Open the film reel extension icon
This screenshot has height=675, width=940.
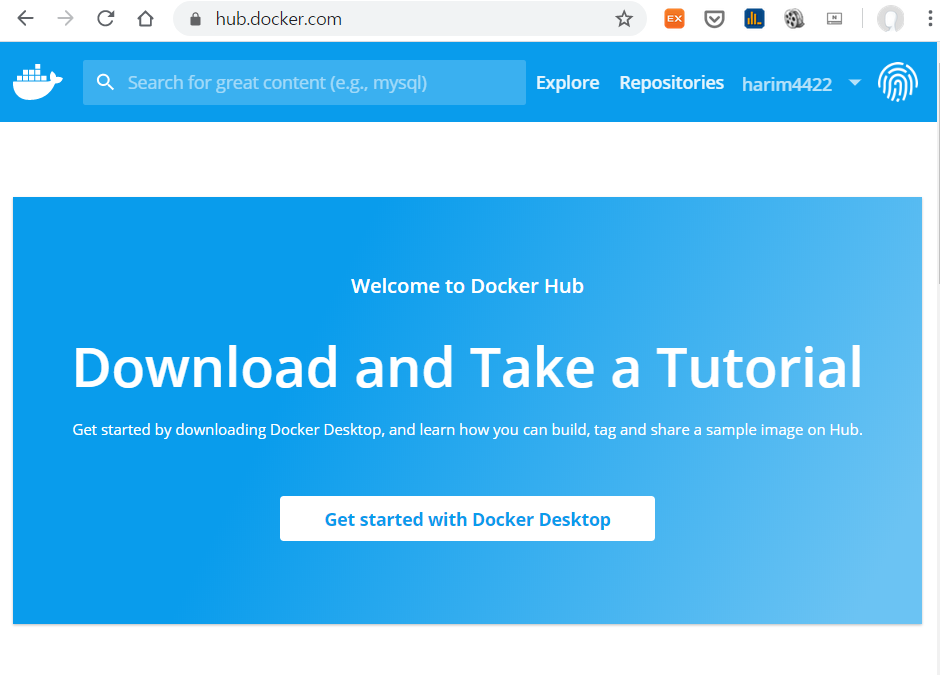(794, 19)
